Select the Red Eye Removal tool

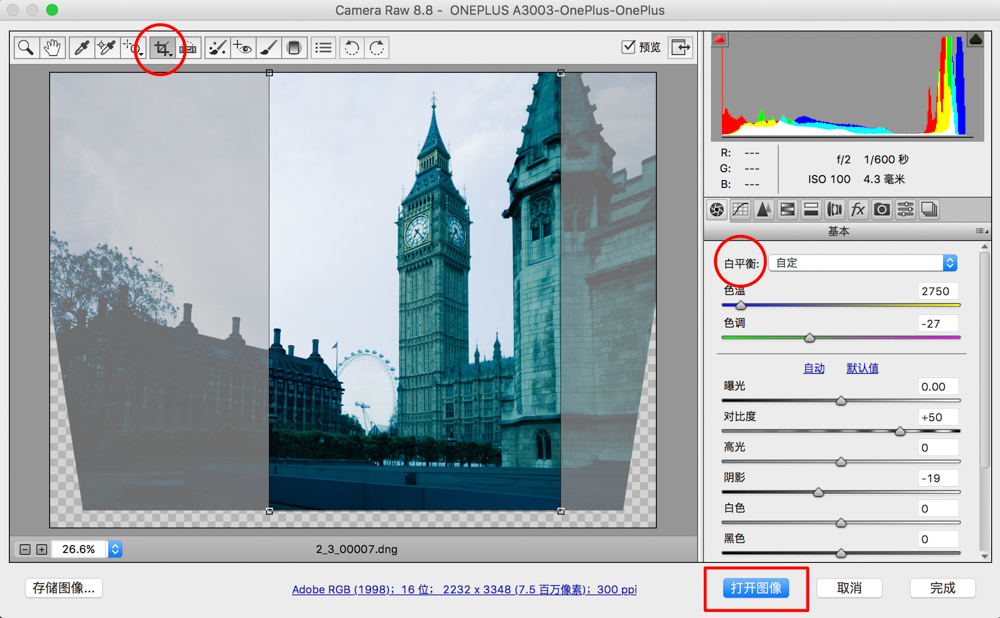pos(242,48)
